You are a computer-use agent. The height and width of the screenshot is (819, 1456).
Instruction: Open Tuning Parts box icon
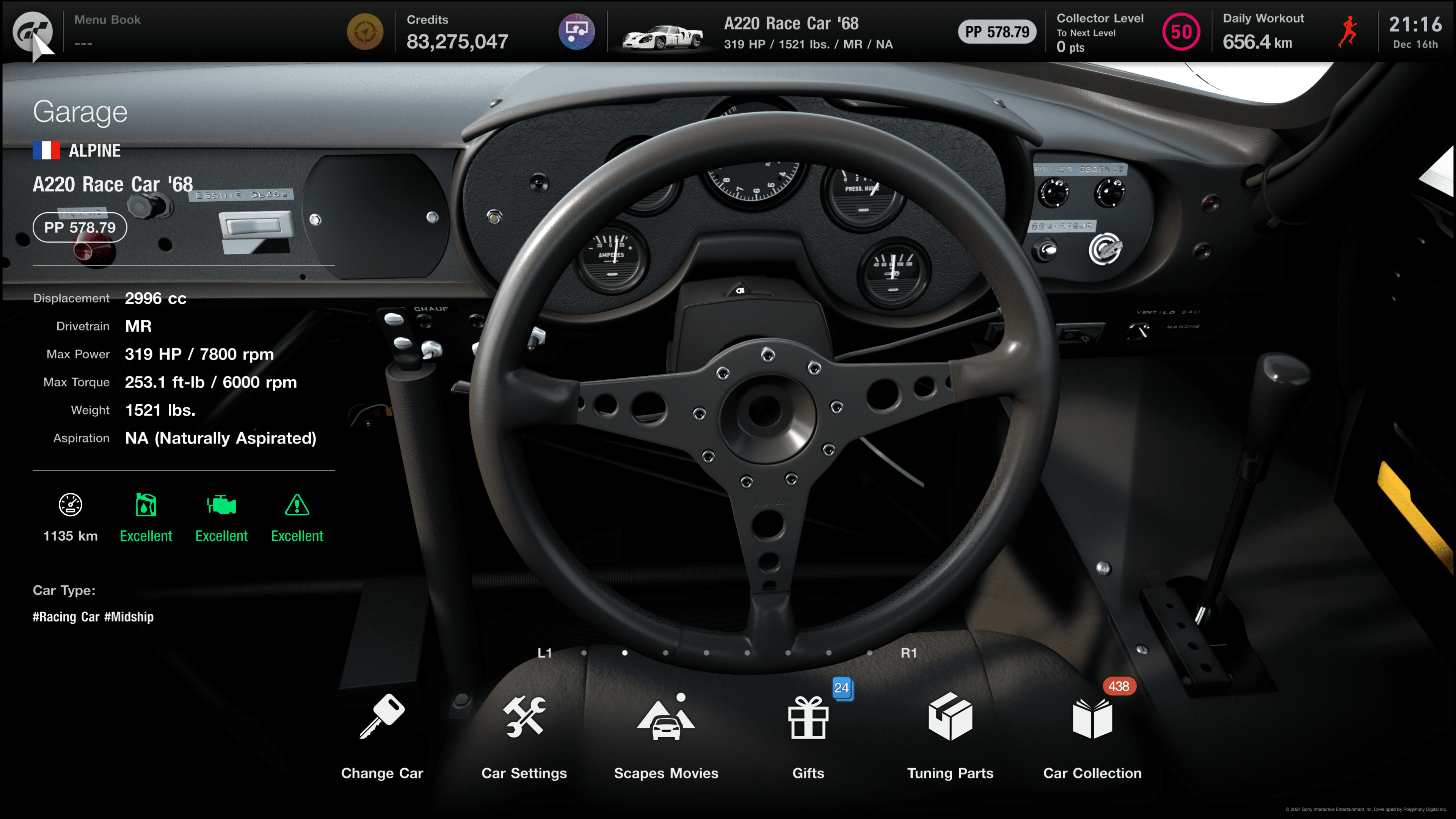click(x=950, y=716)
